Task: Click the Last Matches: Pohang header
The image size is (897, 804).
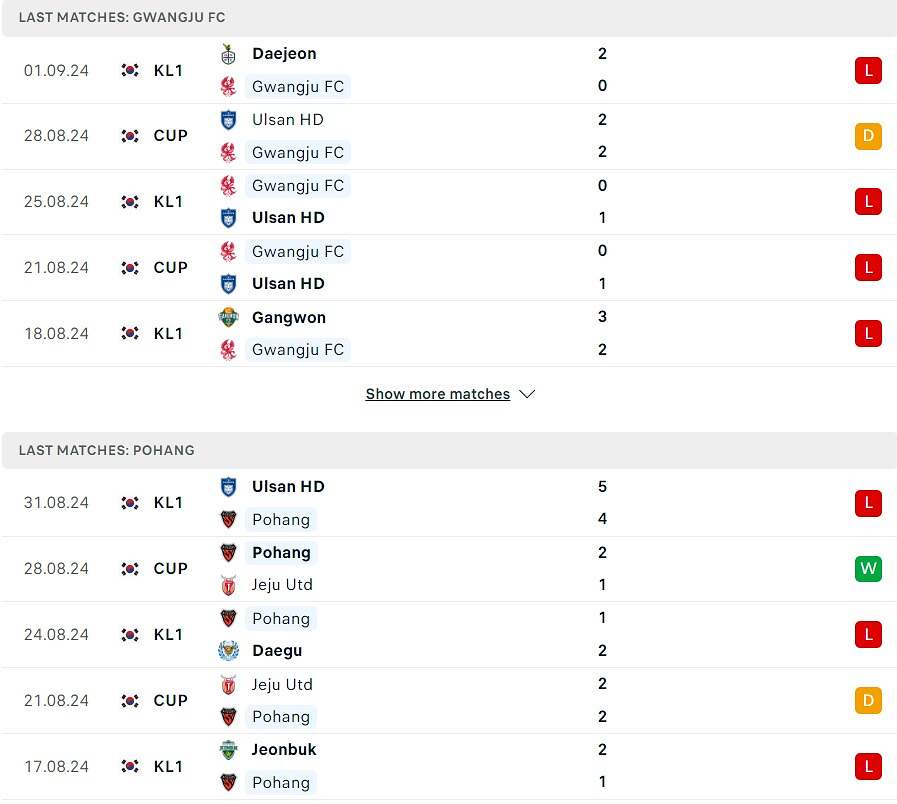Action: point(107,451)
